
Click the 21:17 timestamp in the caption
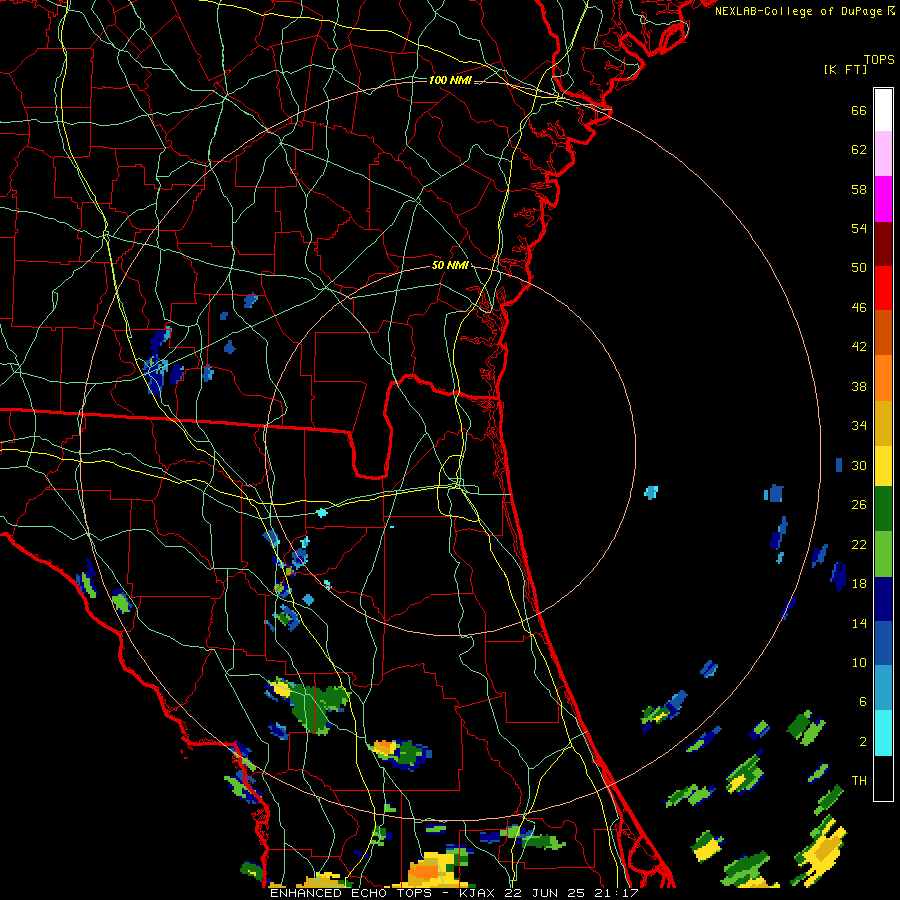tap(616, 893)
